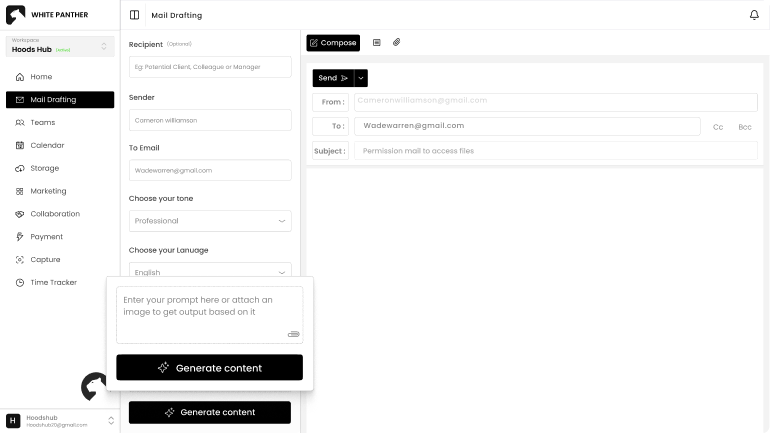Click the Hoodshub avatar icon
The image size is (770, 433).
coord(13,421)
